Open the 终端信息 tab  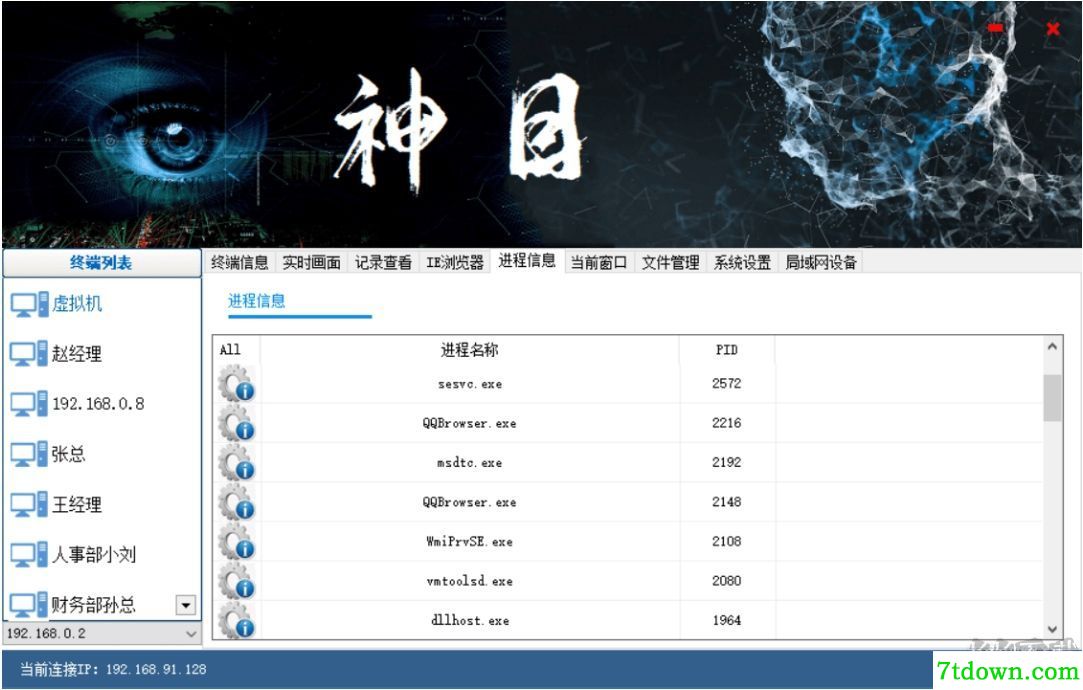tap(239, 262)
